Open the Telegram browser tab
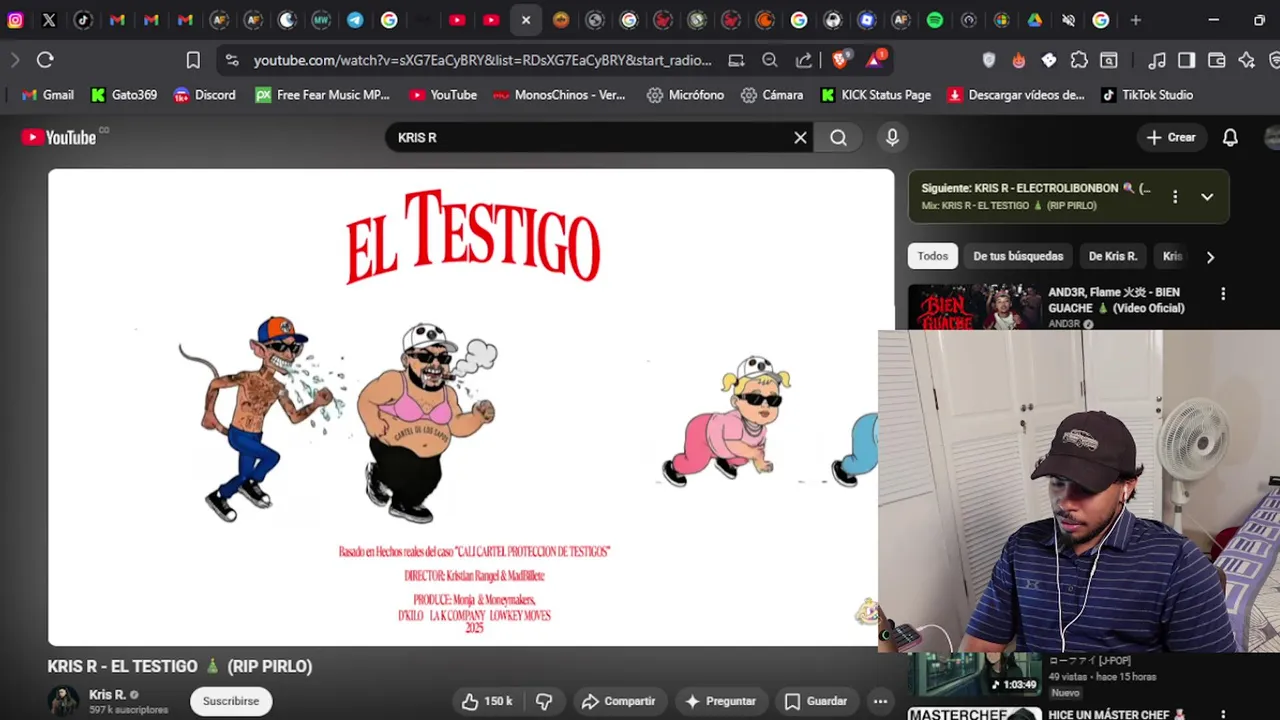The height and width of the screenshot is (720, 1280). pos(355,20)
